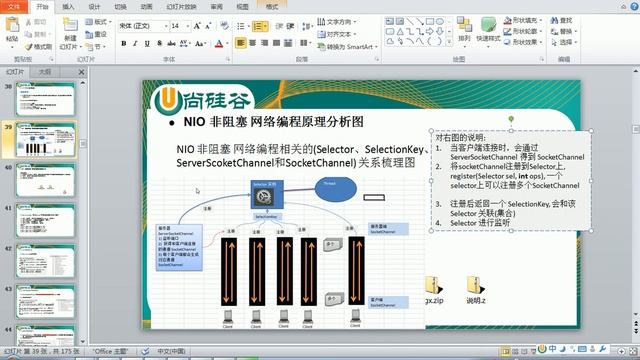The width and height of the screenshot is (640, 360).
Task: Click the increase indent icon
Action: (x=290, y=26)
